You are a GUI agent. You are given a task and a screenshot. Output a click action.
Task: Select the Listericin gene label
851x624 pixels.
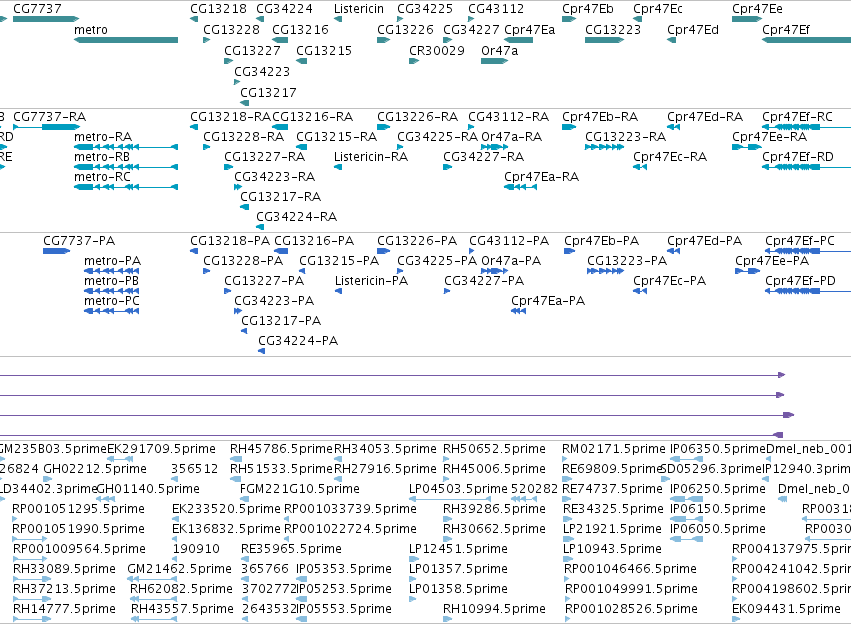[359, 9]
